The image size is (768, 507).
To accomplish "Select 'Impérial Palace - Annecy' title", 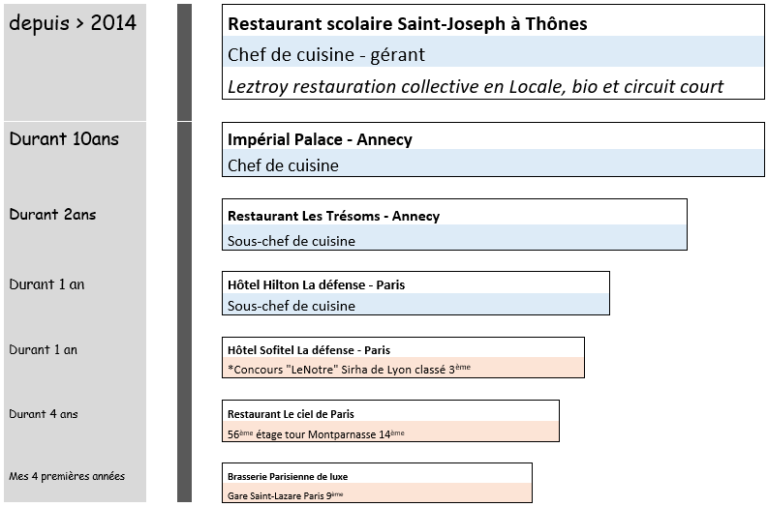I will pos(320,140).
